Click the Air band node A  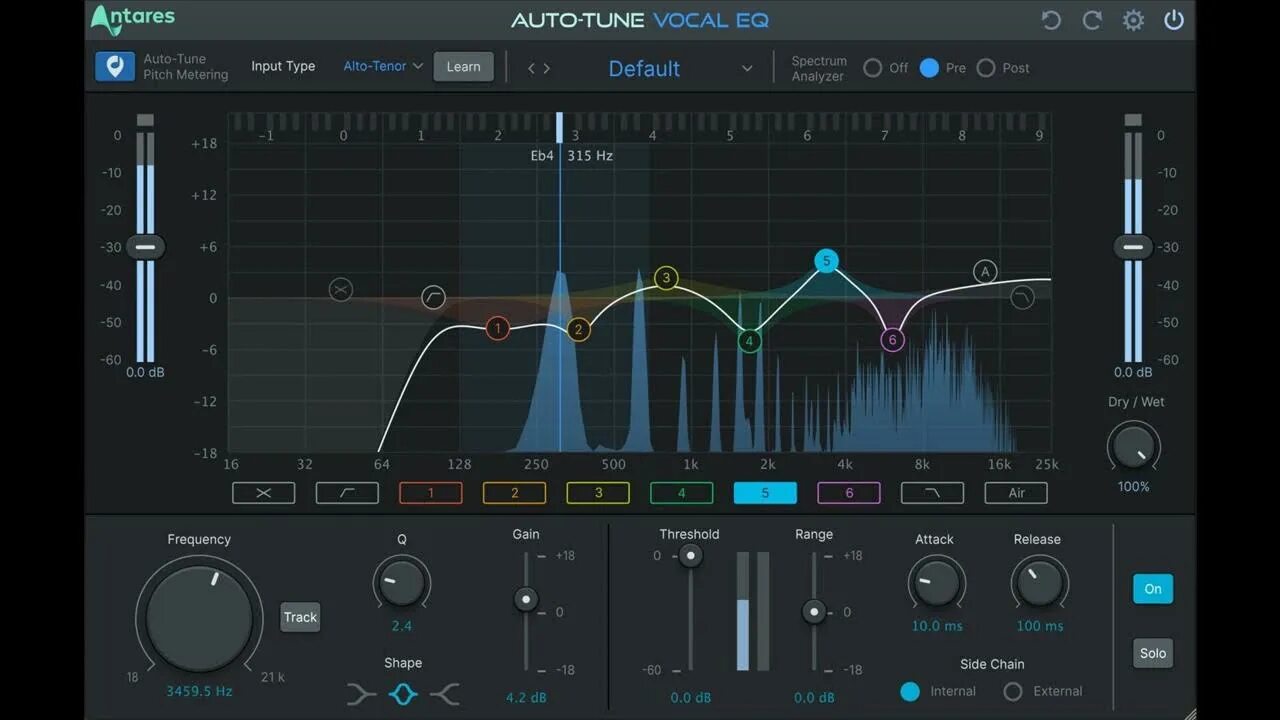tap(985, 272)
